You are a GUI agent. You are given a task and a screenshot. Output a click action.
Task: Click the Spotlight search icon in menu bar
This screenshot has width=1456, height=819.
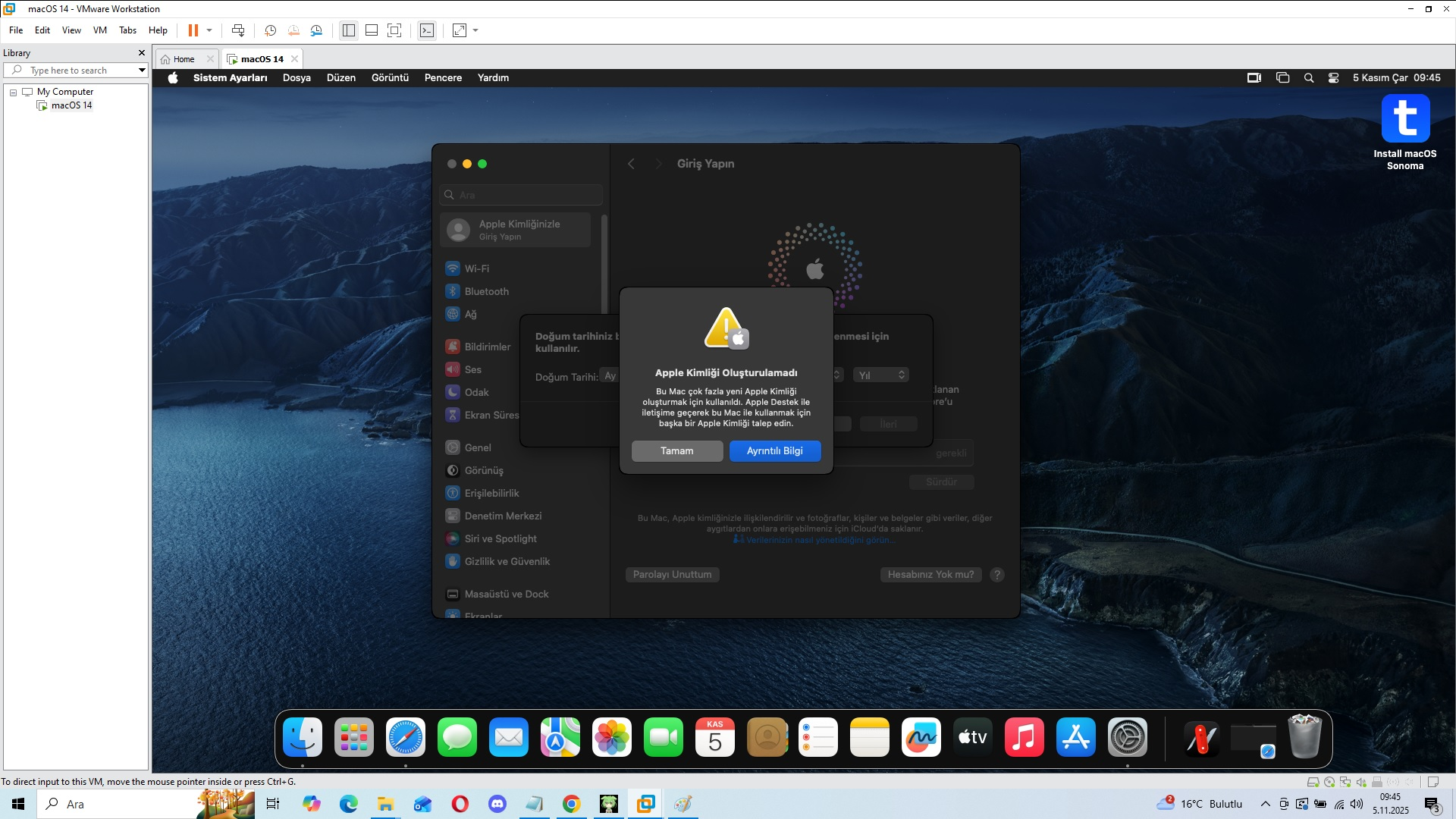pos(1309,78)
